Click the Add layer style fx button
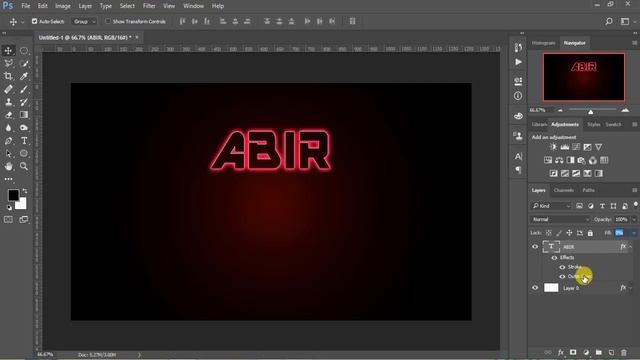Viewport: 640px width, 360px height. pos(561,352)
